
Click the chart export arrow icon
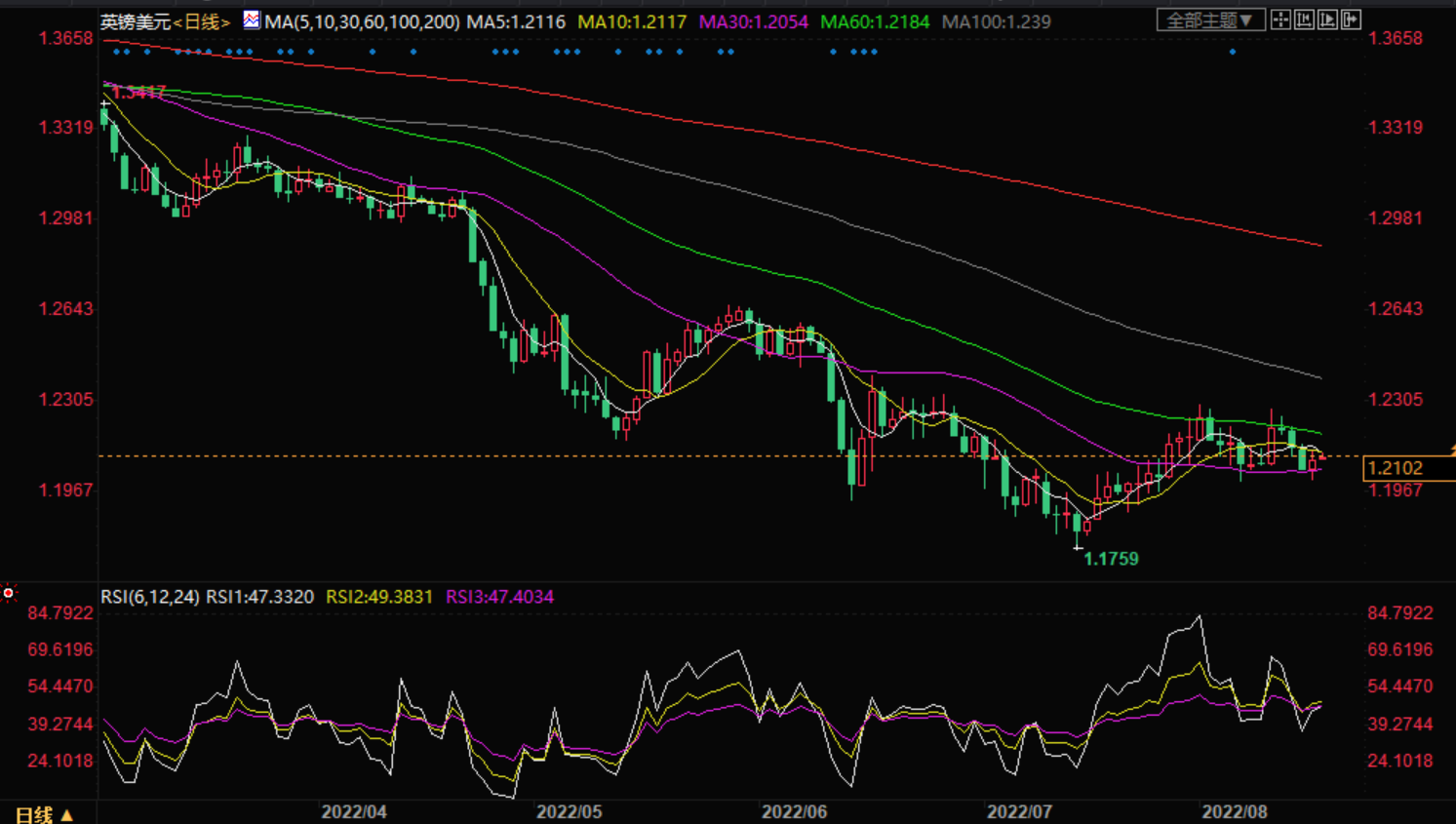[1351, 20]
